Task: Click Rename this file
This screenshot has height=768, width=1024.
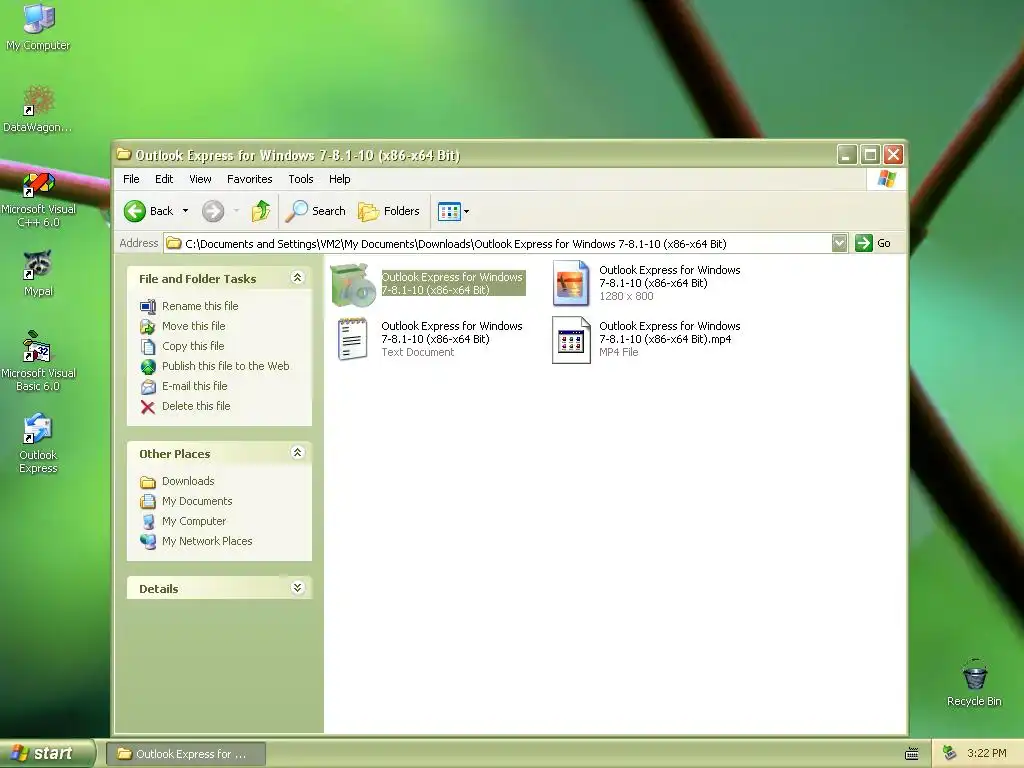Action: coord(200,306)
